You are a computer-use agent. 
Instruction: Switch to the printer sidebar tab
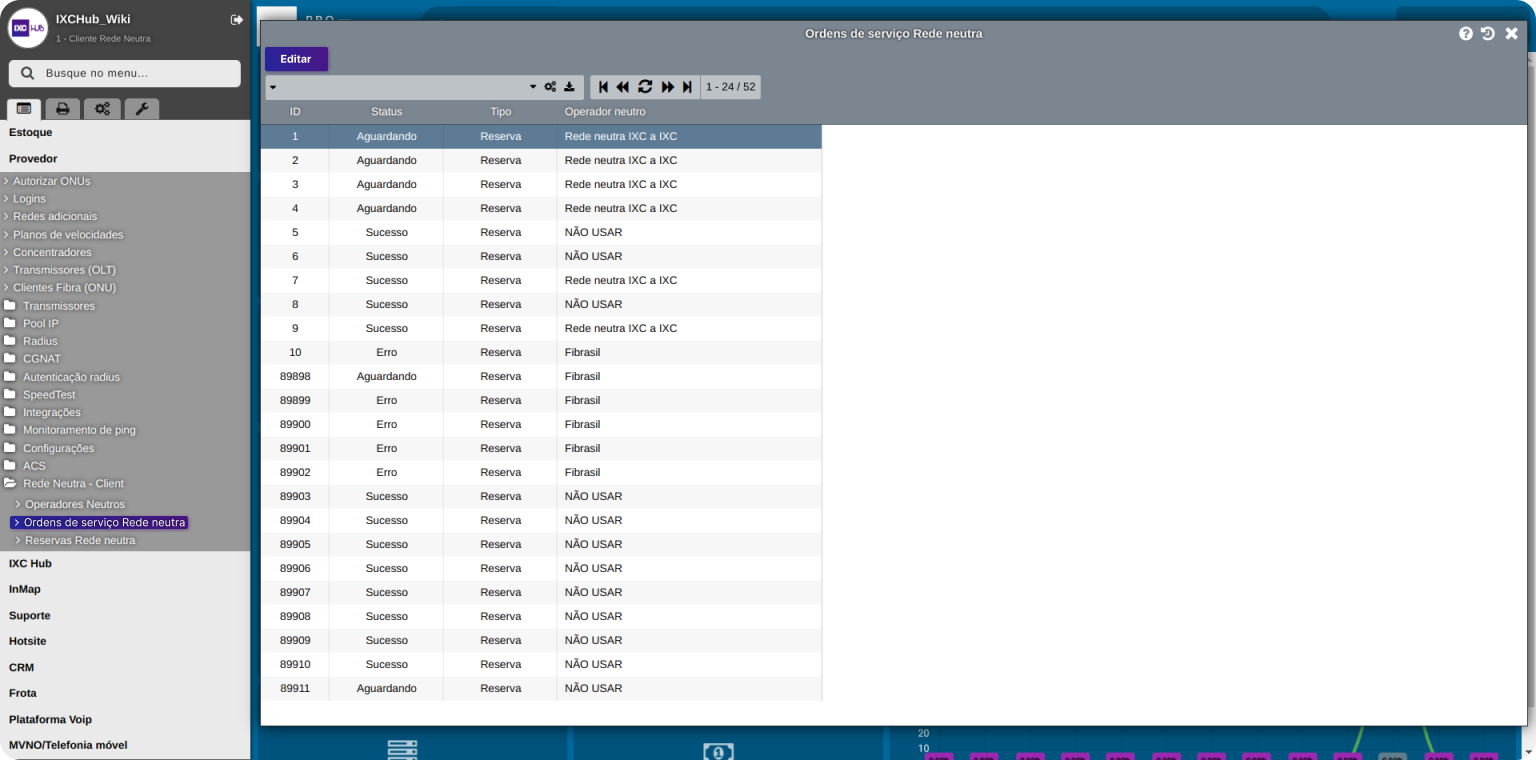click(62, 109)
